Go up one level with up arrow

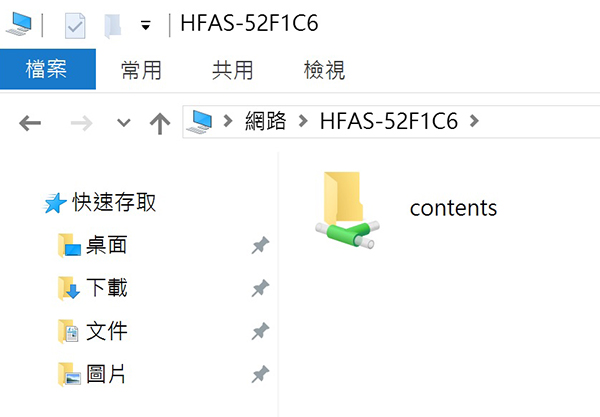click(160, 123)
